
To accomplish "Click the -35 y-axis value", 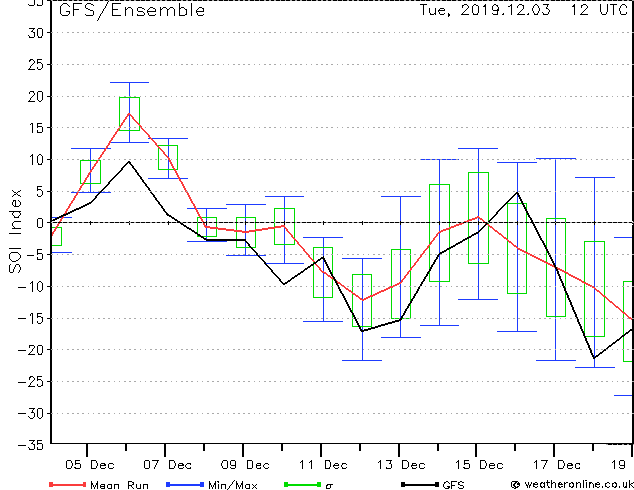I will (x=31, y=445).
